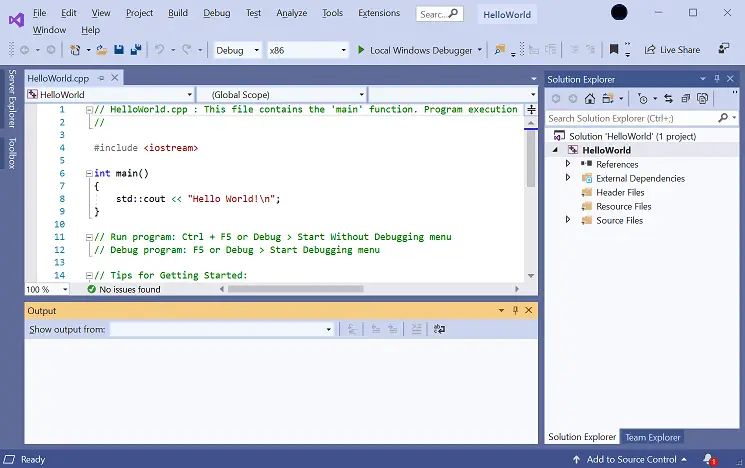Collapse the main() function code block
Screen dimensions: 745x468
(89, 173)
